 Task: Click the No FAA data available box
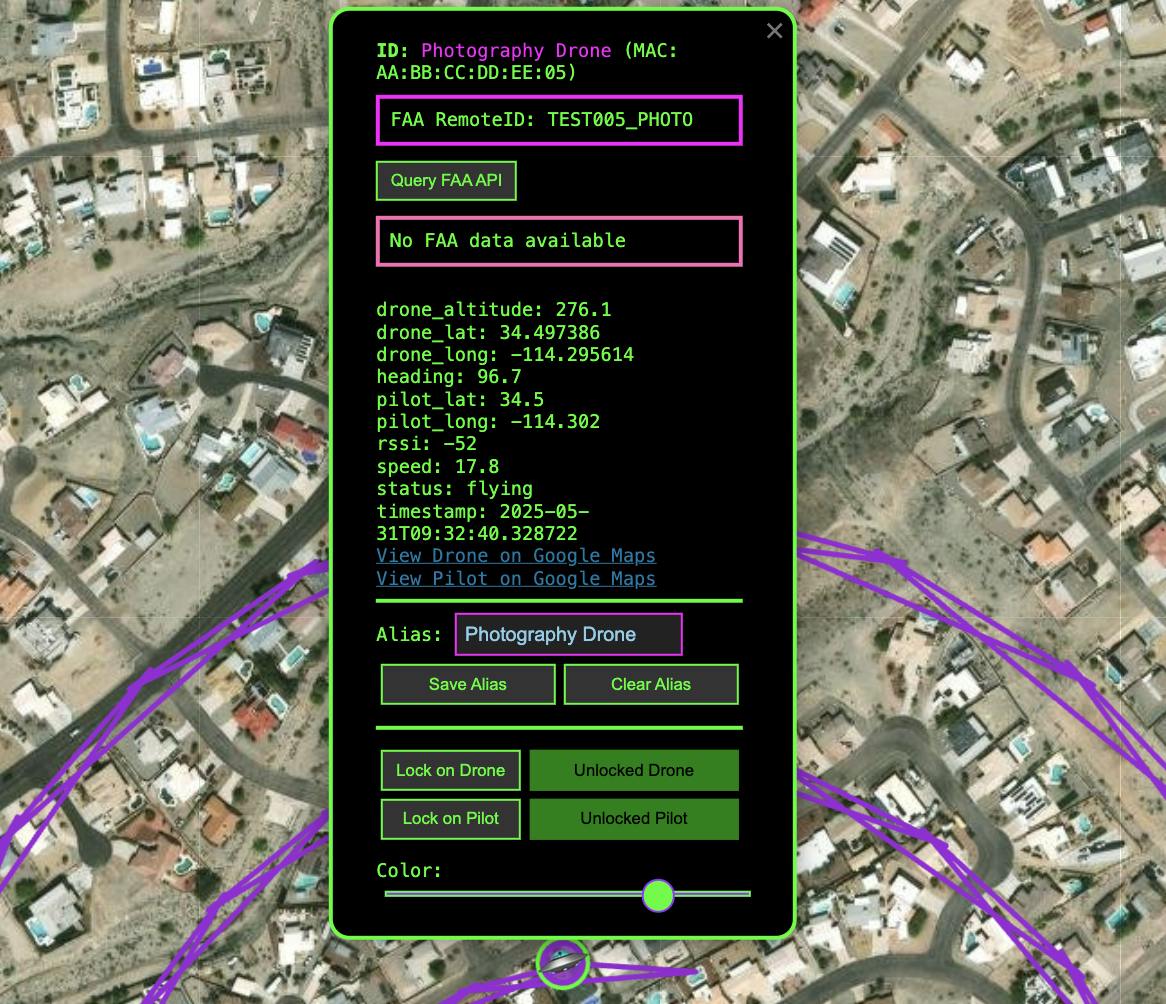pyautogui.click(x=559, y=241)
